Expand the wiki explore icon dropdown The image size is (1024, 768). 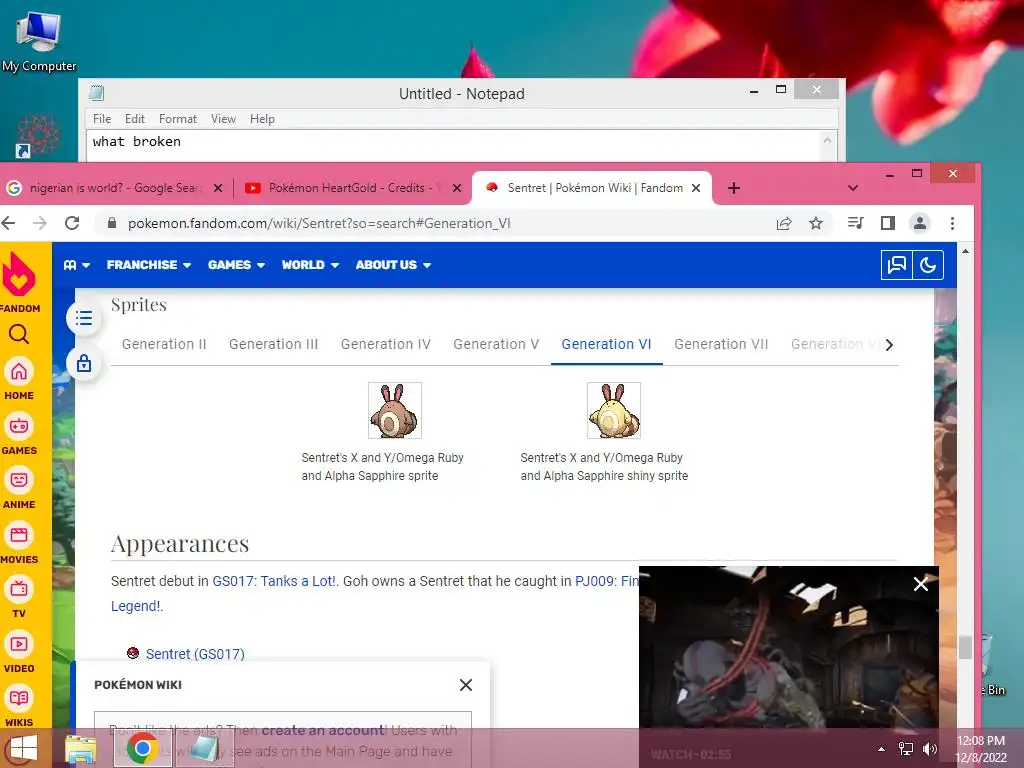pyautogui.click(x=76, y=265)
